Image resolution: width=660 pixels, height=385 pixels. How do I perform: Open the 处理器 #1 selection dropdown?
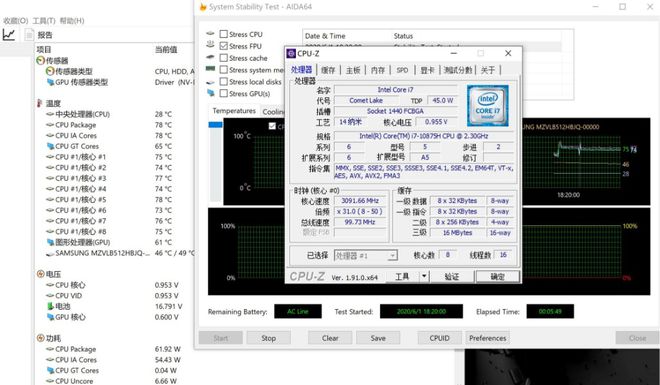(x=365, y=255)
